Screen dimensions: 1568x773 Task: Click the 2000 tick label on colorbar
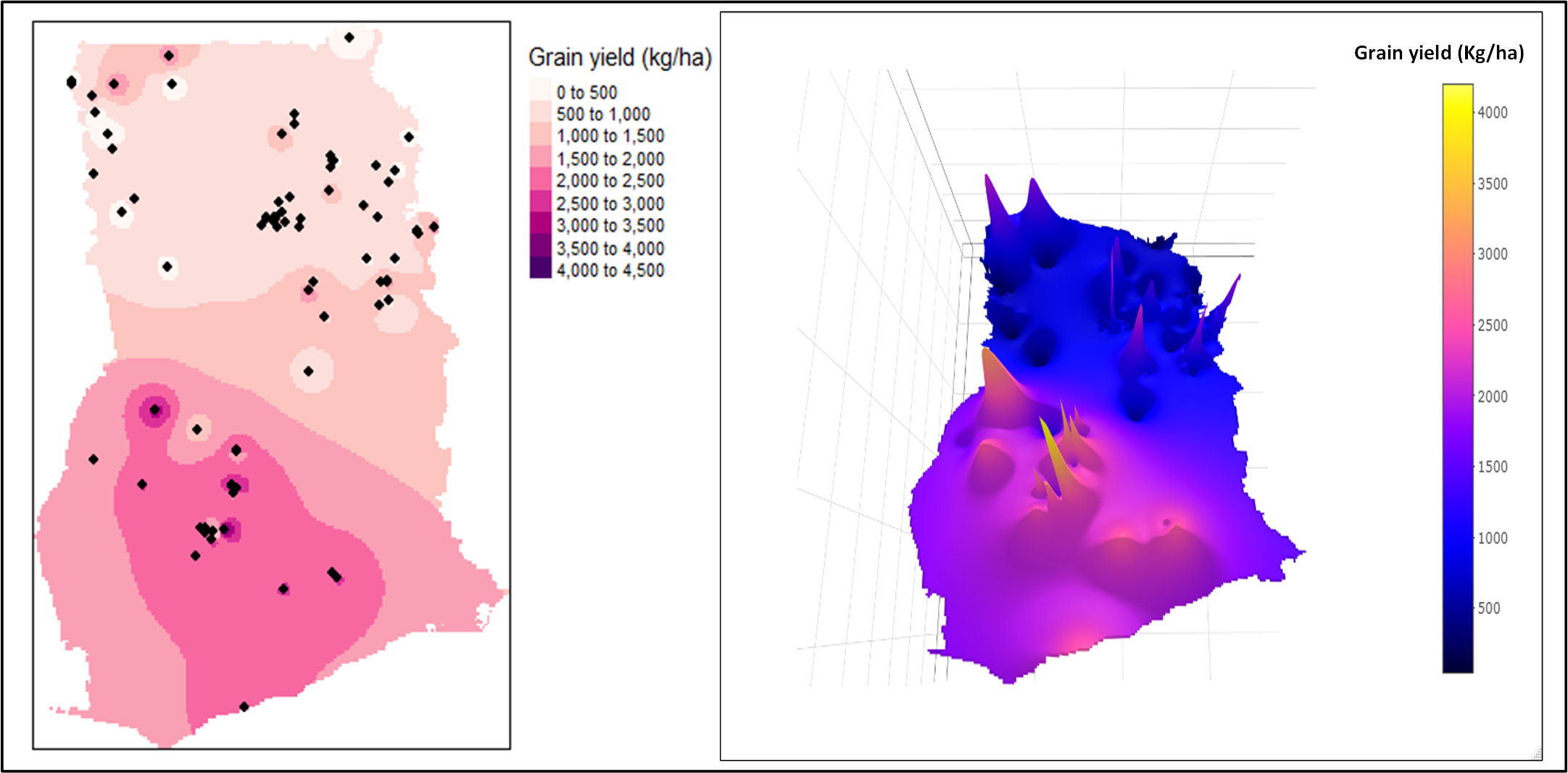pyautogui.click(x=1492, y=397)
